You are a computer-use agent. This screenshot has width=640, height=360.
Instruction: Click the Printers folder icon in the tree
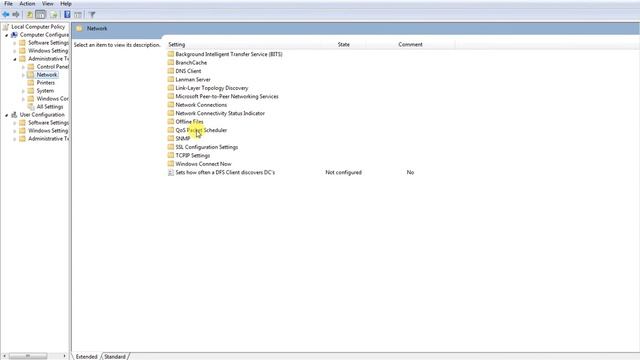(31, 82)
